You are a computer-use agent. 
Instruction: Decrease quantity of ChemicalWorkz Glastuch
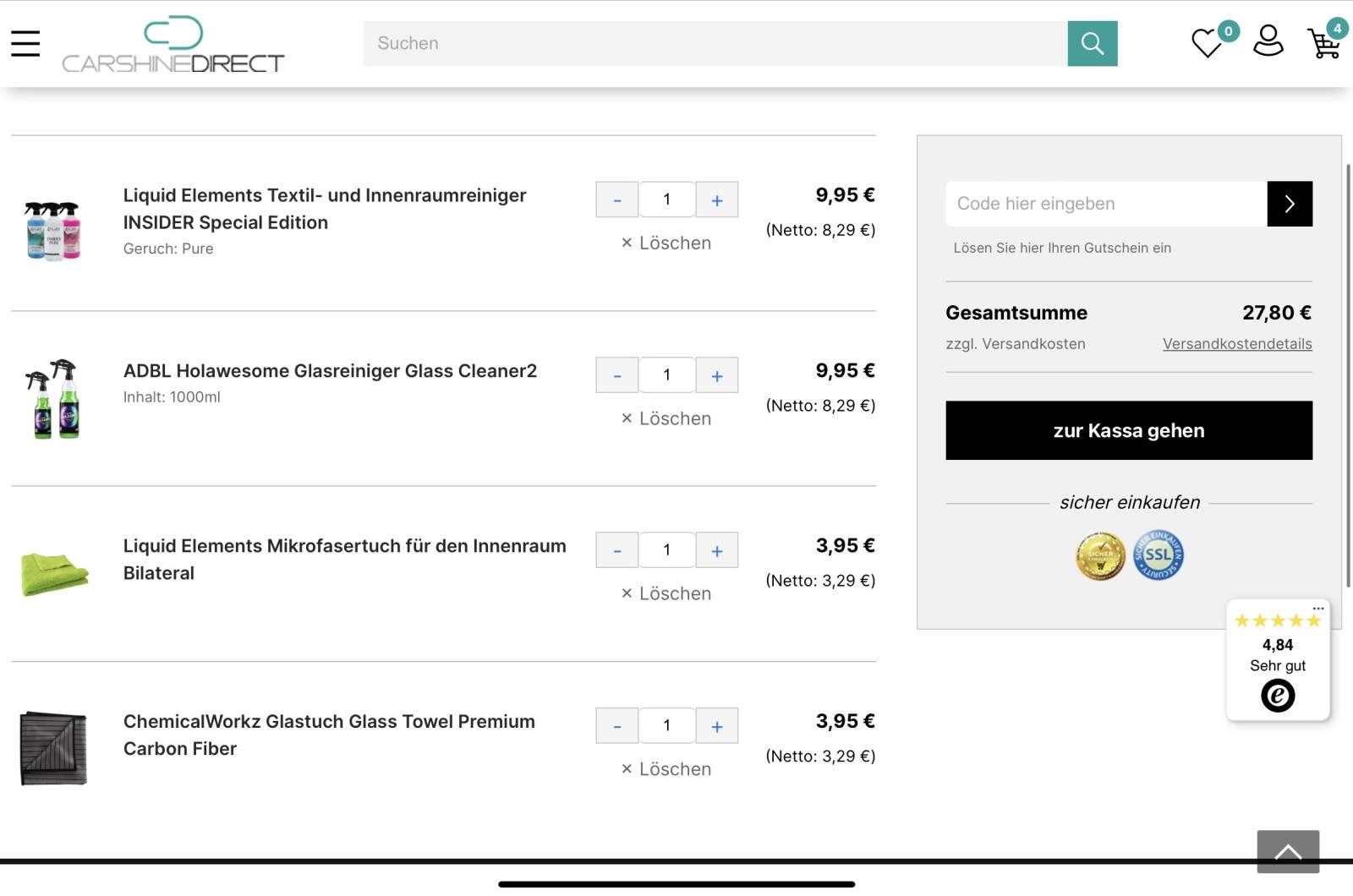[x=617, y=726]
